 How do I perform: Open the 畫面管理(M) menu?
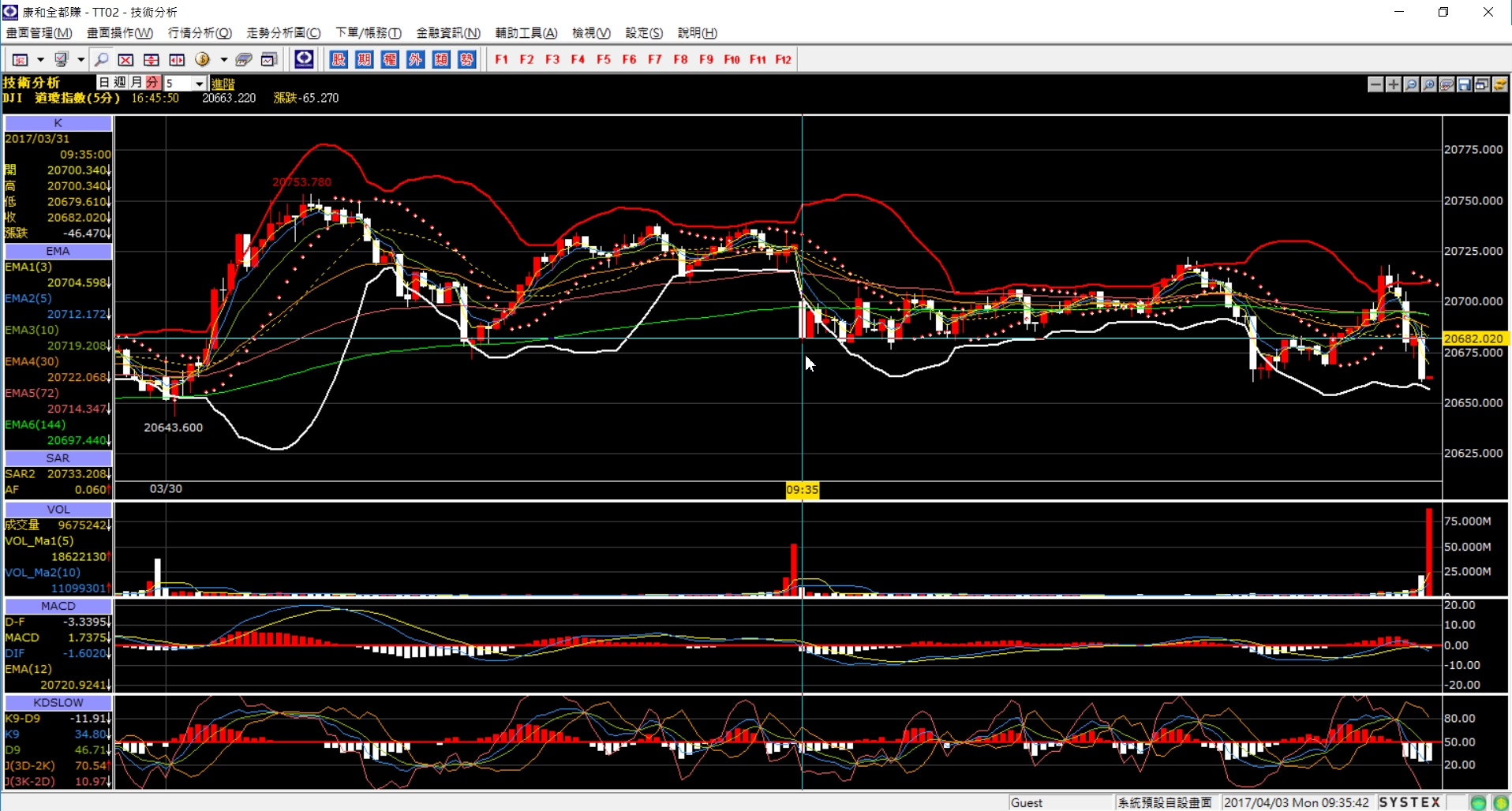[39, 33]
